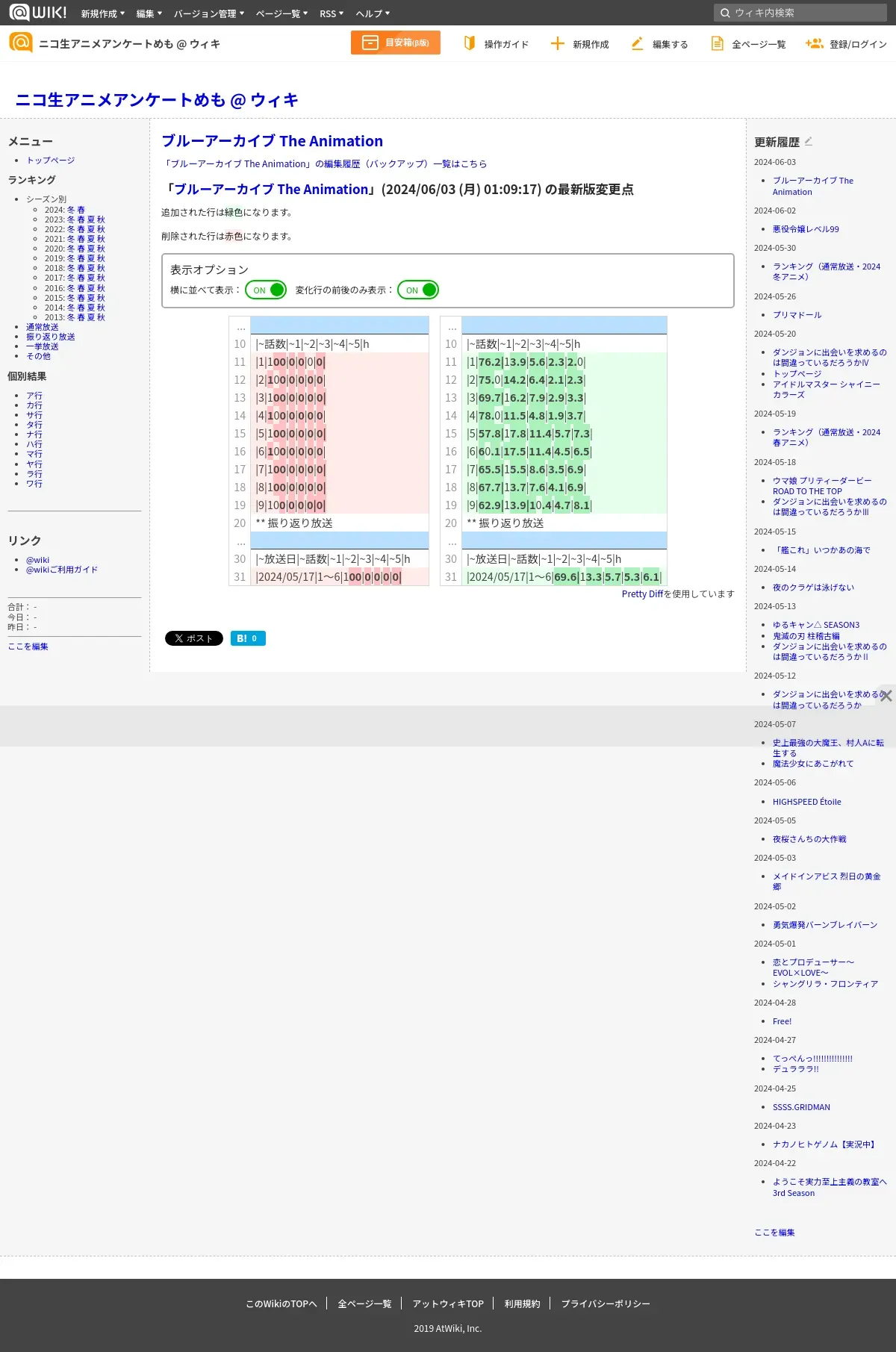Open 「艦これ」いつかあの海で entry
Screen dimensions: 896x1352
coord(821,550)
